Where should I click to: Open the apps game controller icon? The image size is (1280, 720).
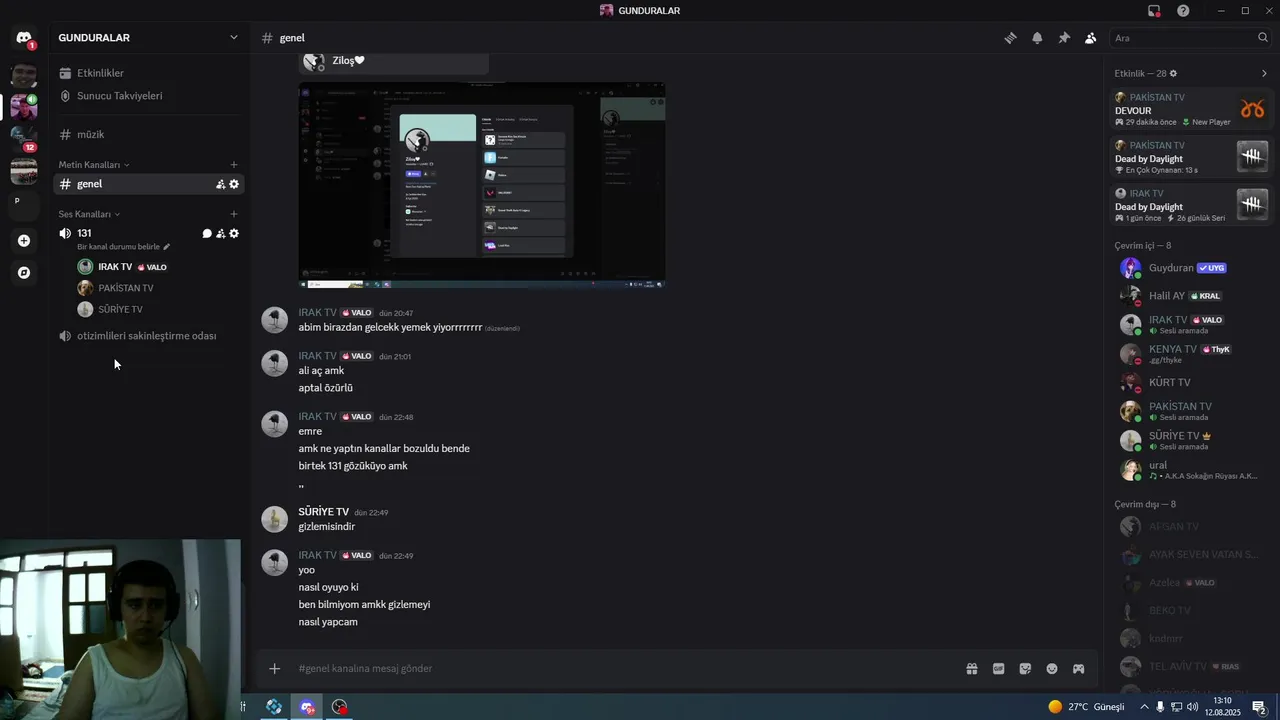click(x=1079, y=669)
